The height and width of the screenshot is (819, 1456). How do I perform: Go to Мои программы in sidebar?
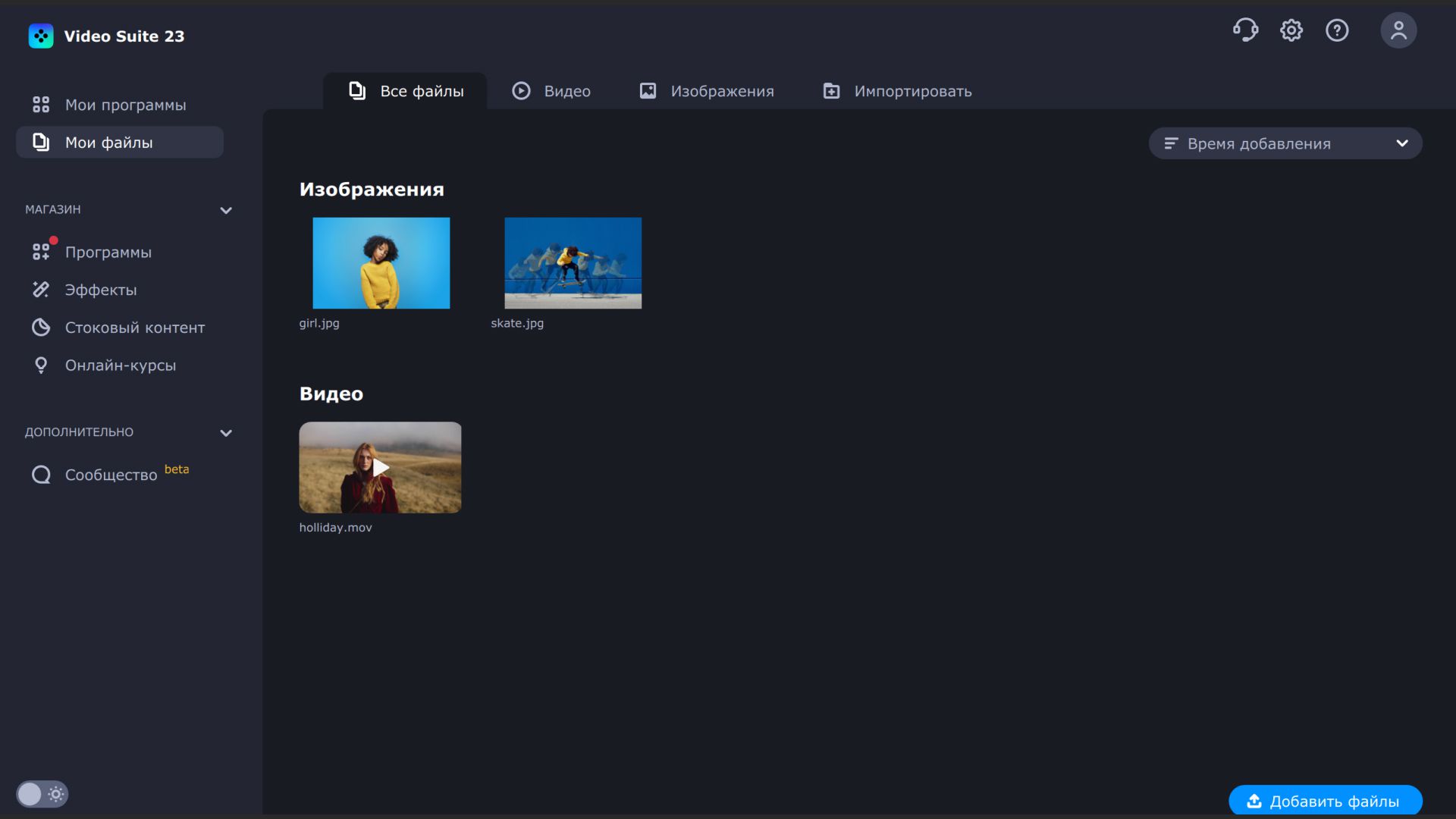click(125, 105)
